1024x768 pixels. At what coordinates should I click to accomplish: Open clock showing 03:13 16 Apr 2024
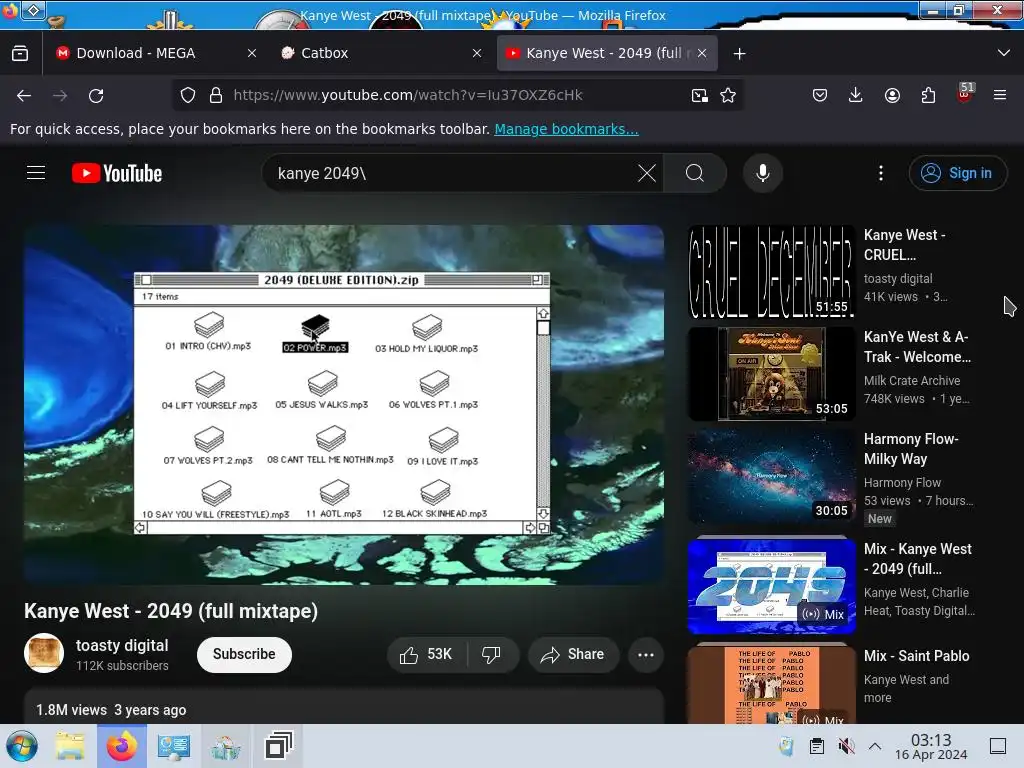(x=931, y=746)
